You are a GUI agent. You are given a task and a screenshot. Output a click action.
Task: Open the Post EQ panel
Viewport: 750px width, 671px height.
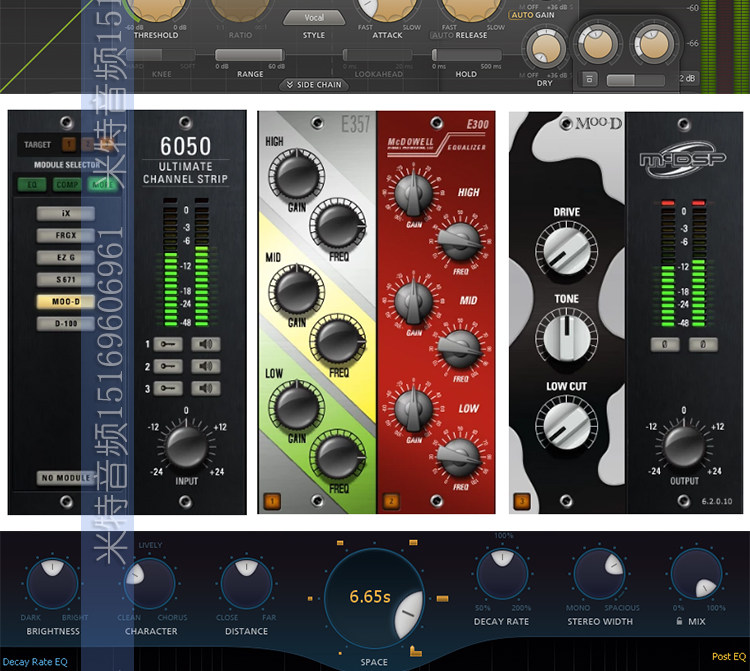[728, 657]
